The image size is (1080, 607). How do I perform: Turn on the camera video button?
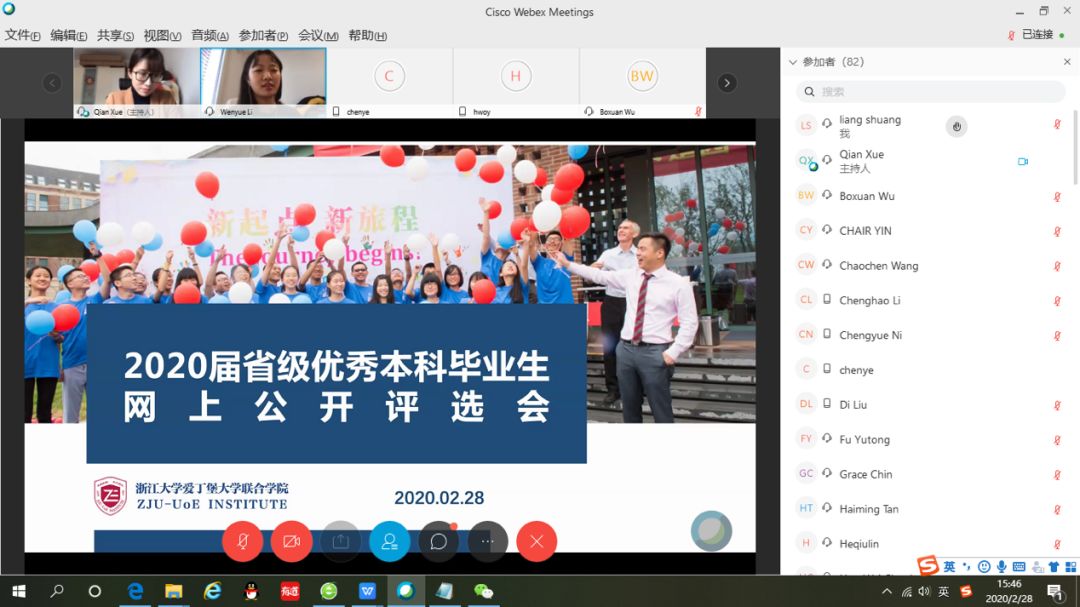291,541
